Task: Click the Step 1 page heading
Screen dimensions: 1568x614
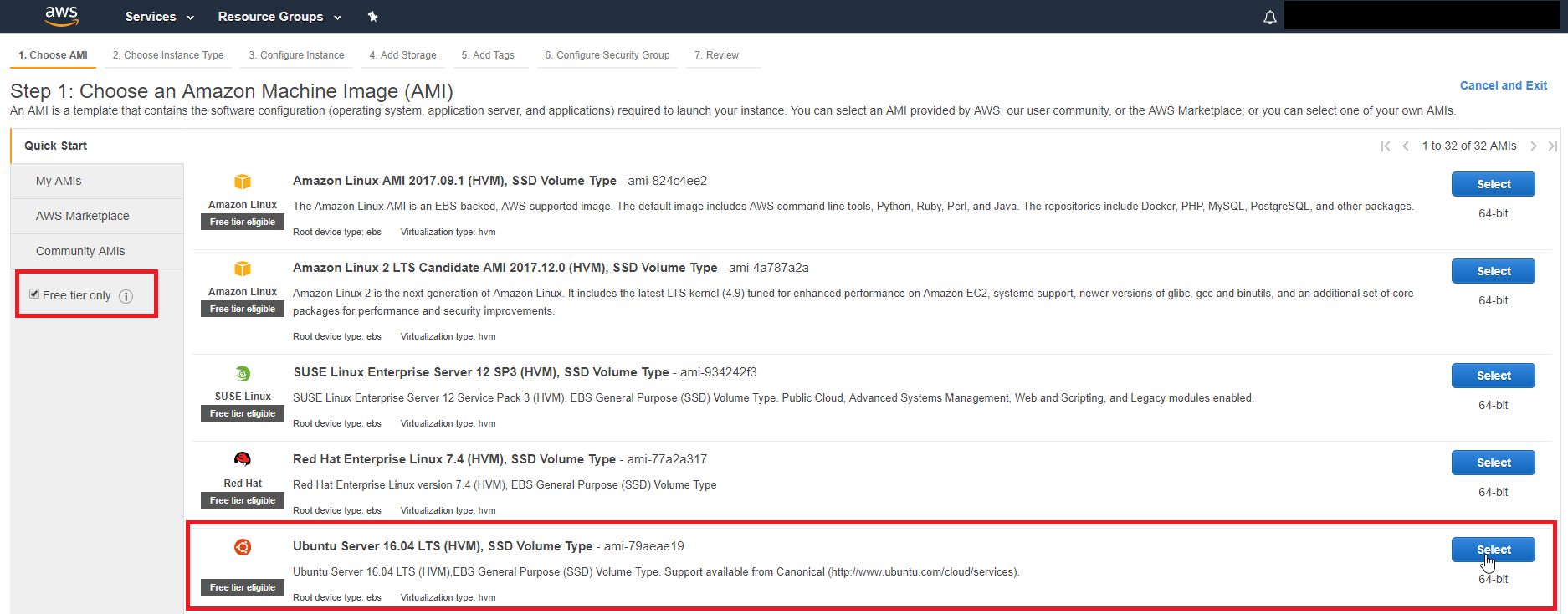Action: point(232,91)
